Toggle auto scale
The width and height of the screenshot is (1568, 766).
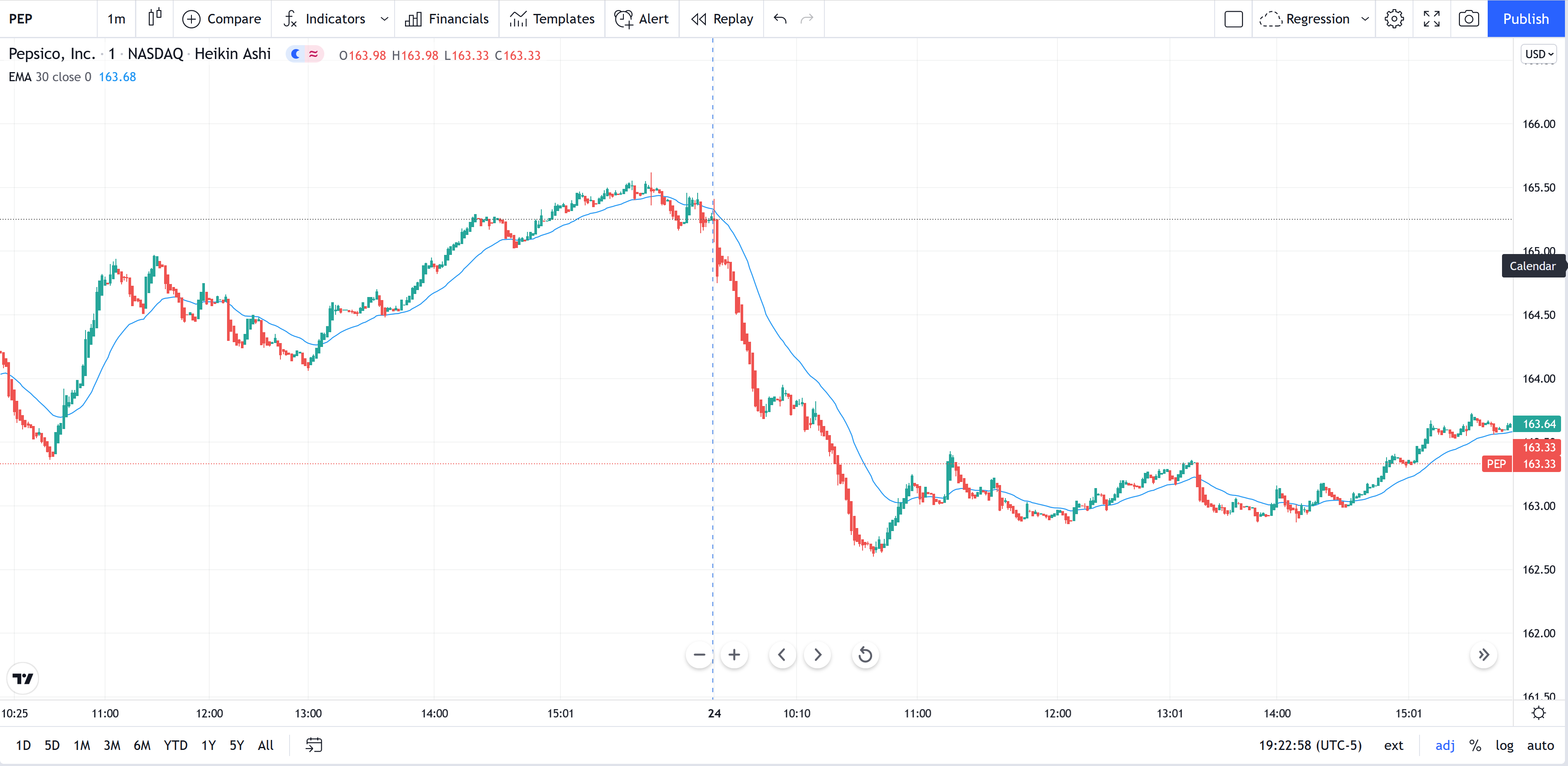[1540, 745]
